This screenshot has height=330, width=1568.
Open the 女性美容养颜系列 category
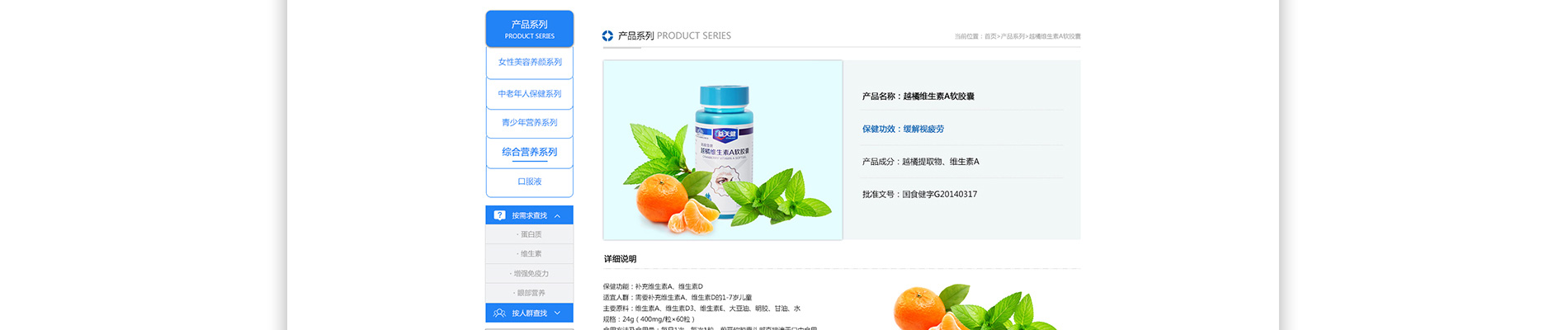(530, 63)
